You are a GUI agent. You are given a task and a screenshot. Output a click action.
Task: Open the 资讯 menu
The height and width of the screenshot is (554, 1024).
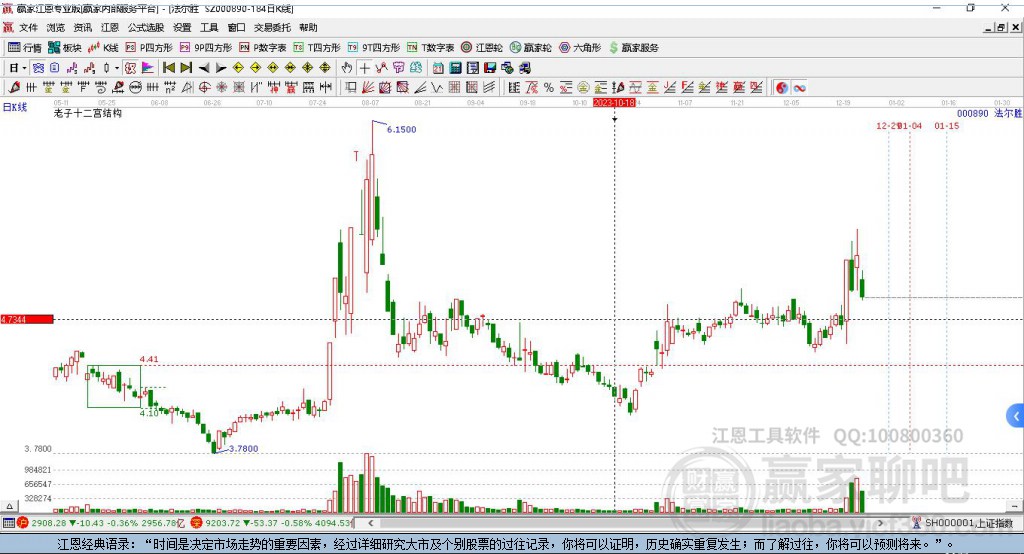click(x=83, y=27)
